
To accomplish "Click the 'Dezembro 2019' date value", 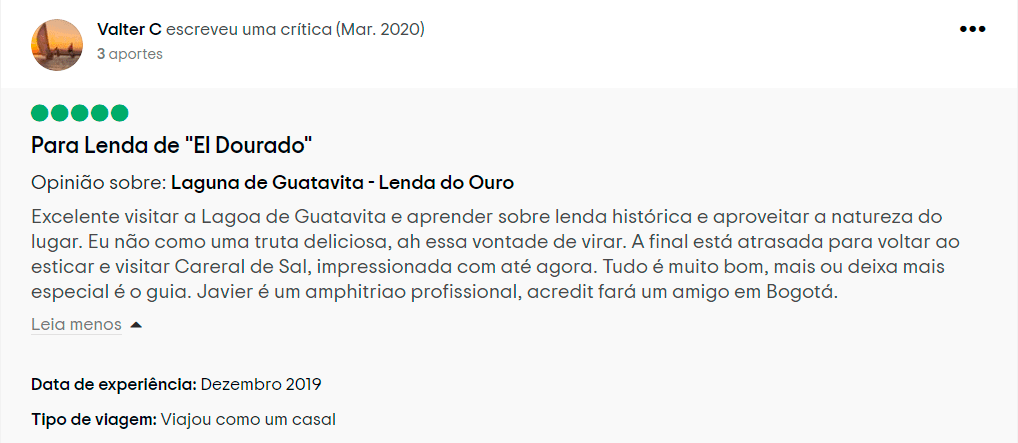I will [x=262, y=384].
